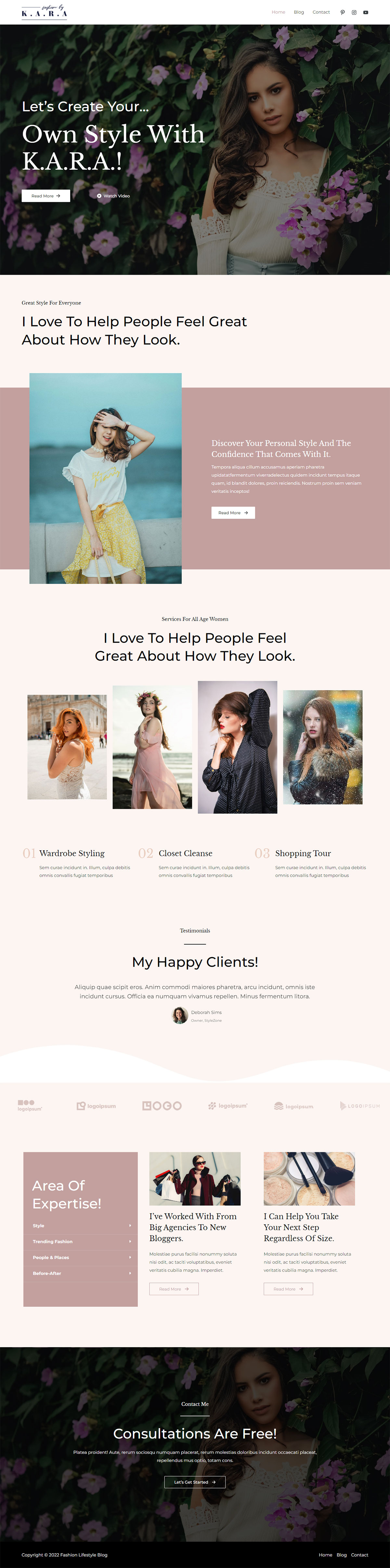Viewport: 390px width, 1568px height.
Task: Expand the Style category arrow
Action: pos(130,1226)
